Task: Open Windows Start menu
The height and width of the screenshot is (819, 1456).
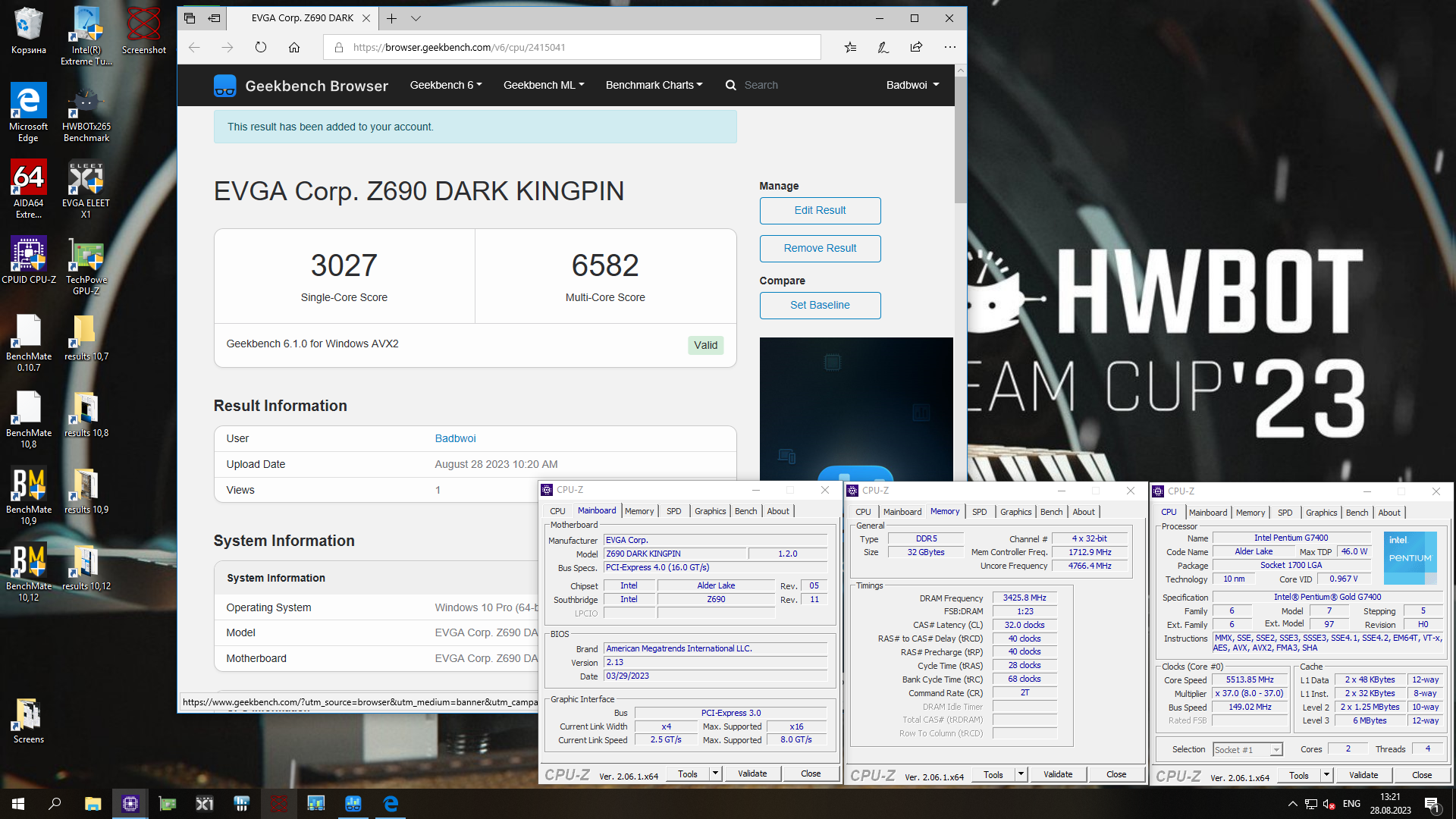Action: click(18, 804)
